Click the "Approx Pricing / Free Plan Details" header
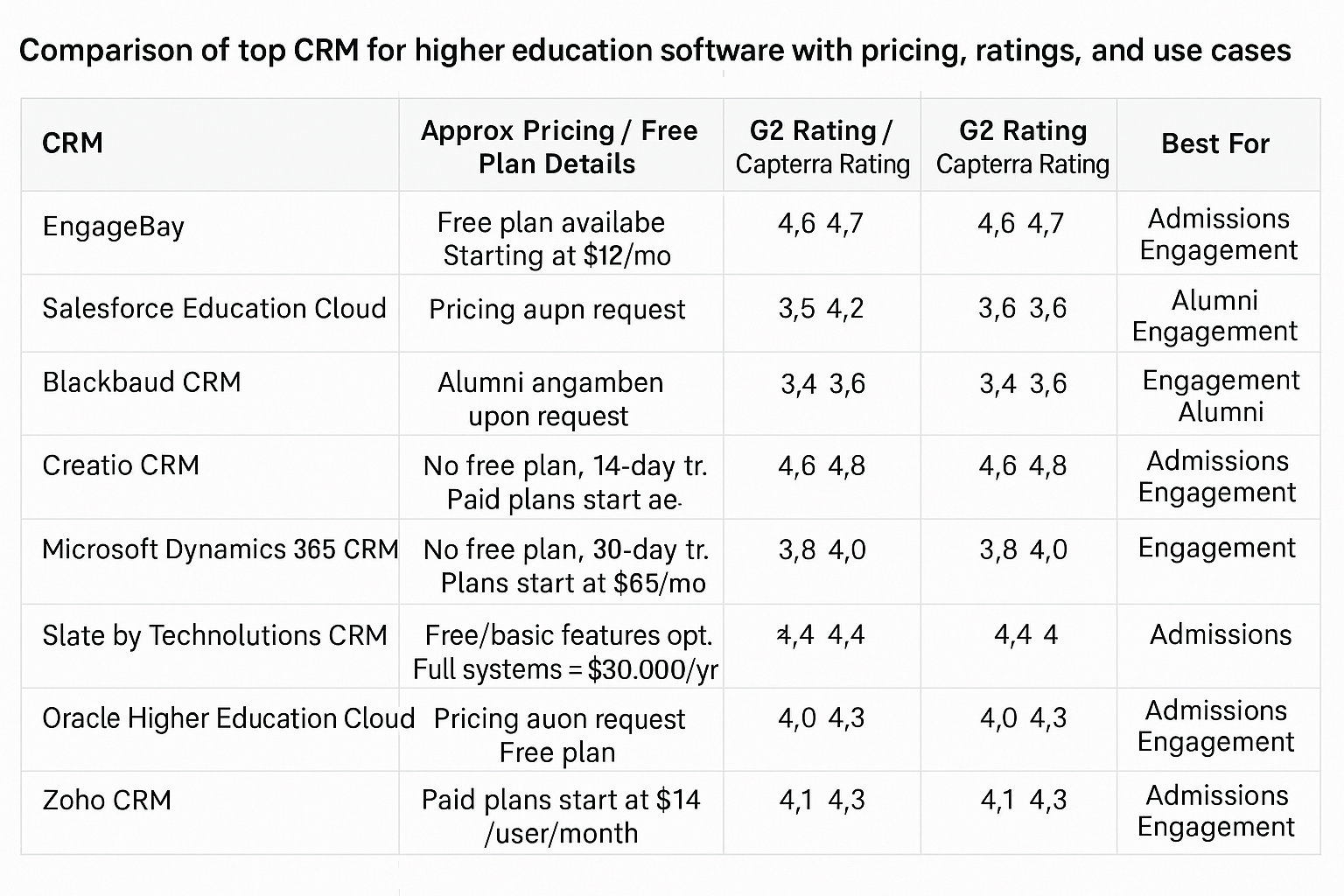 558,147
